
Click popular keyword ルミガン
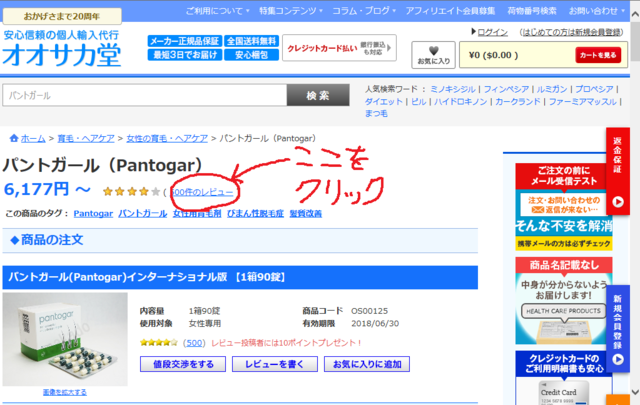(552, 89)
